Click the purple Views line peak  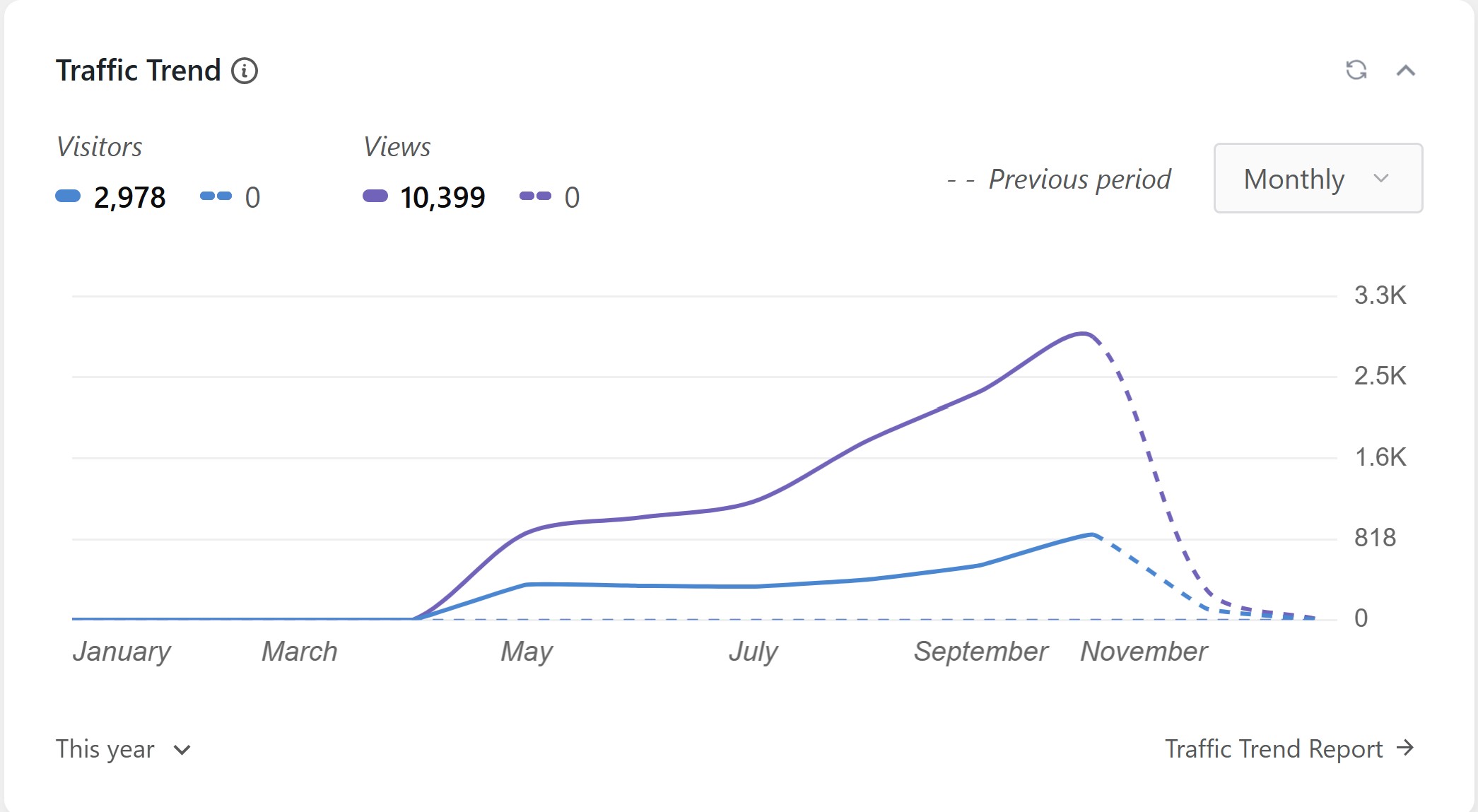click(1082, 334)
